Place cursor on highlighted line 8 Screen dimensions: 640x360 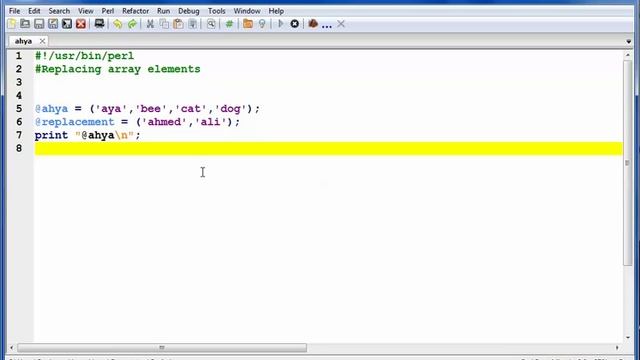(329, 149)
